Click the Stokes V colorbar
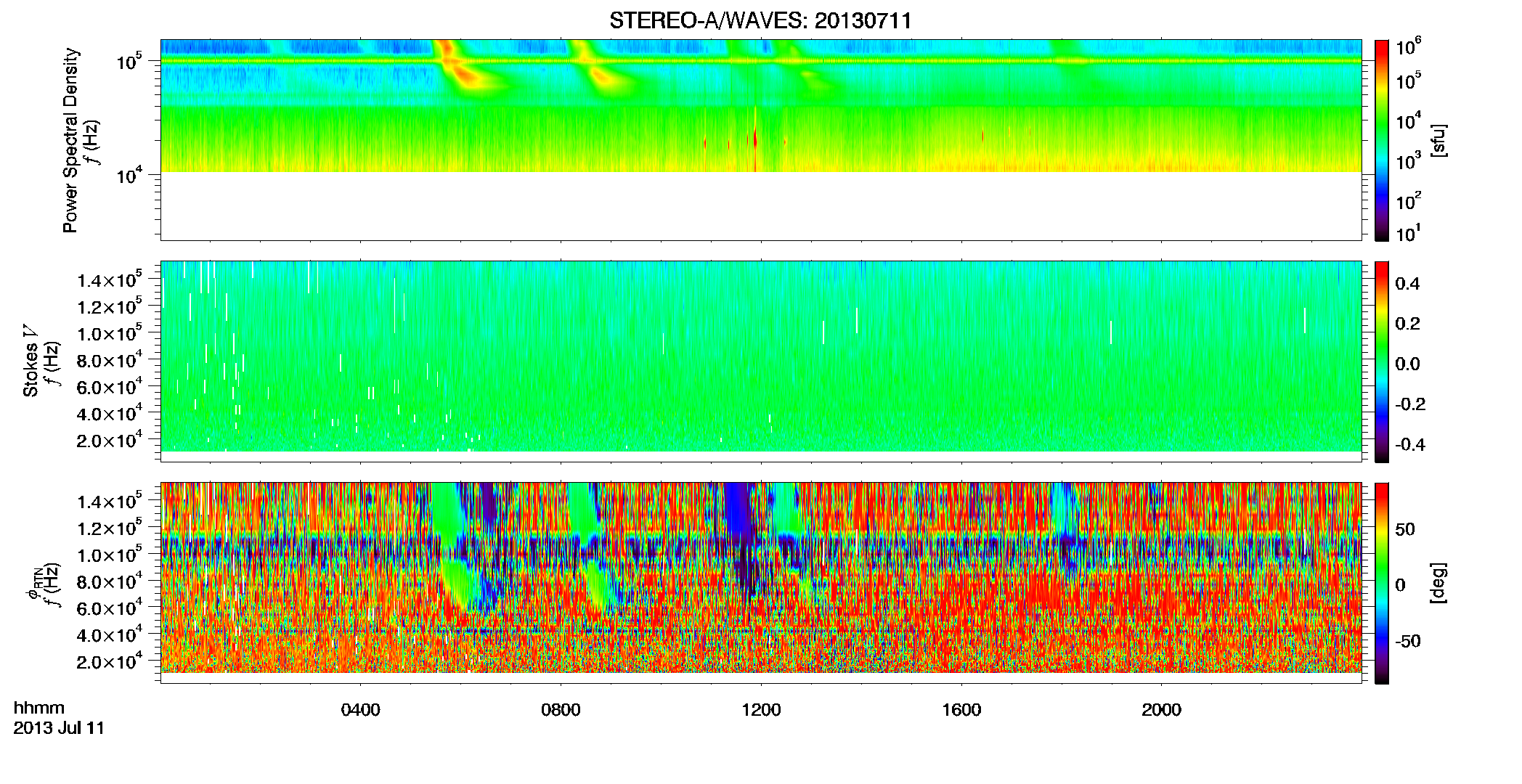Viewport: 1522px width, 784px height. pos(1381,362)
